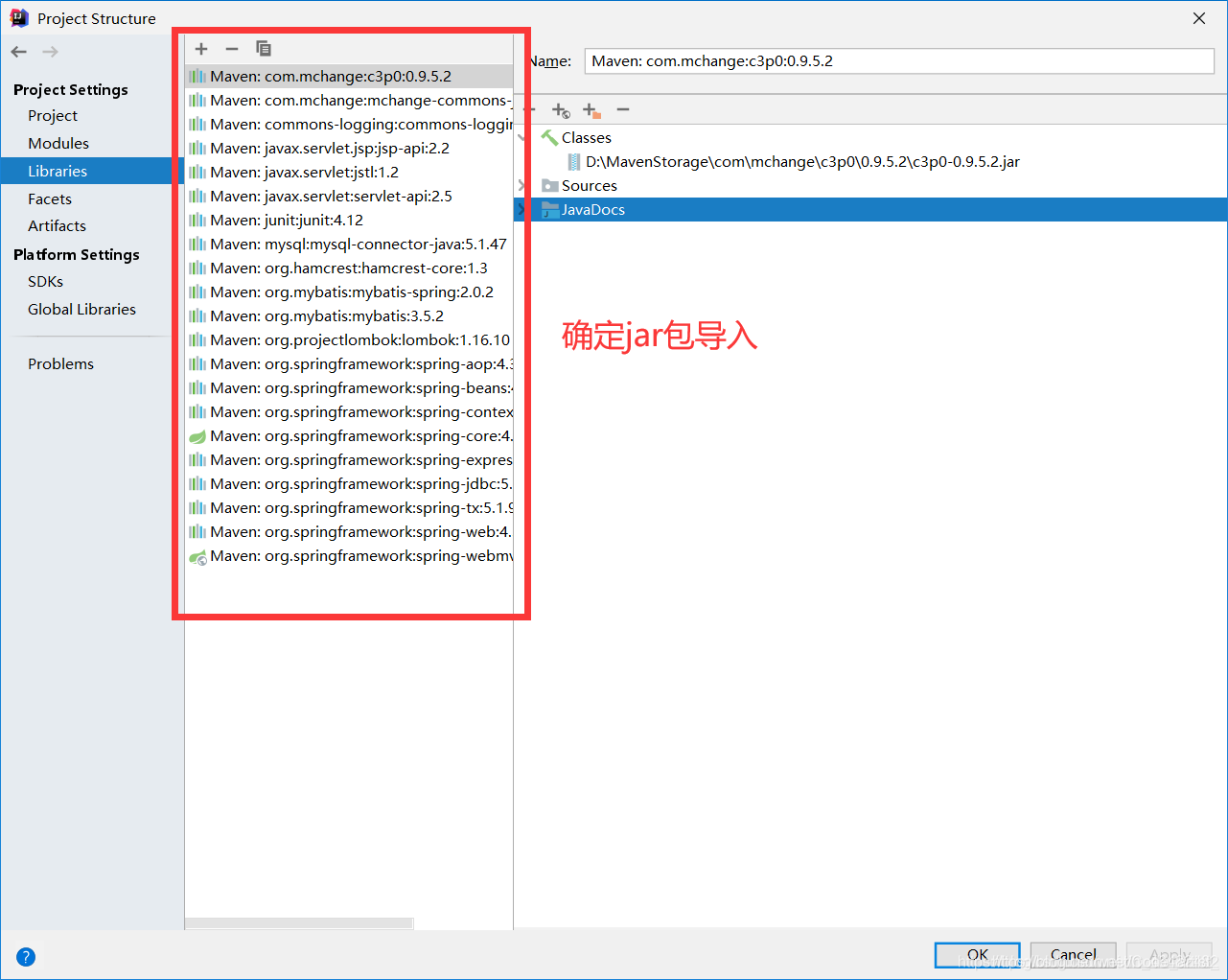Select the c3p0-0.9.5.2.jar path entry

click(802, 162)
